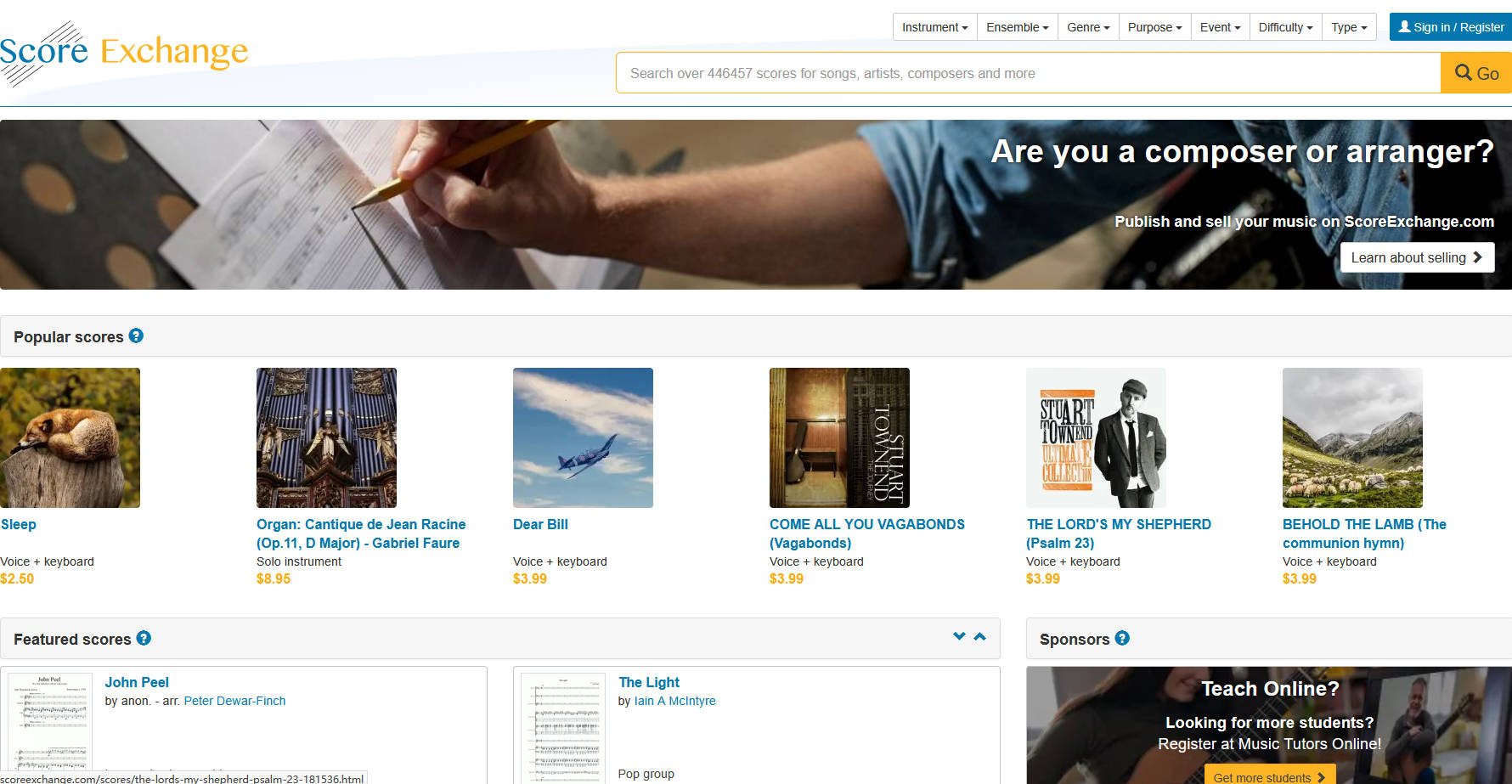Click the Popular scores help icon

coord(136,336)
